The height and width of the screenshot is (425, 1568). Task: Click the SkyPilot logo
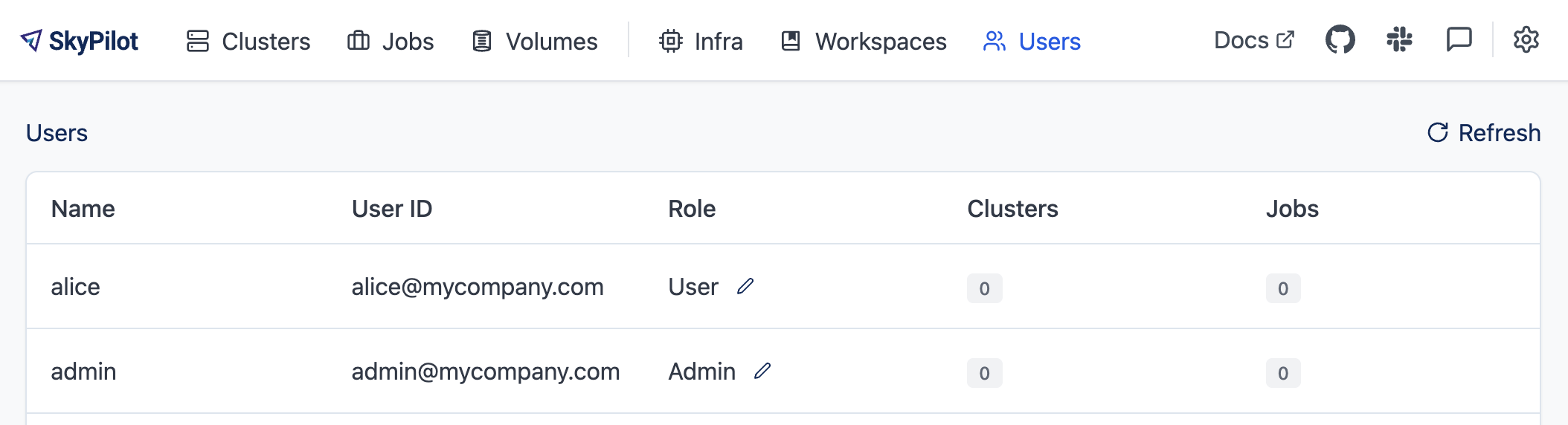click(x=79, y=41)
